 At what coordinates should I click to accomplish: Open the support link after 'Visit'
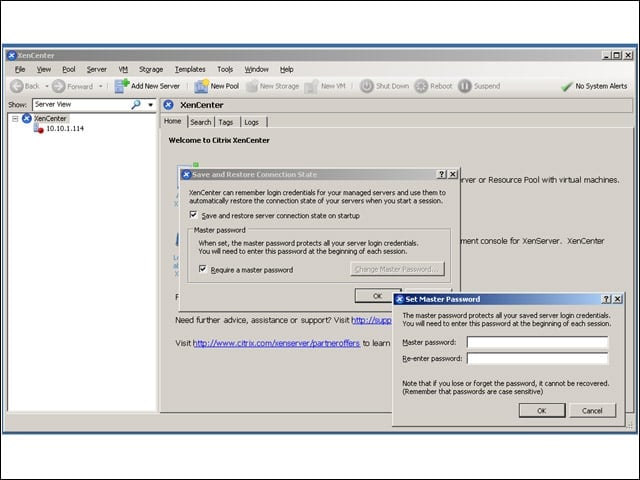pyautogui.click(x=371, y=320)
